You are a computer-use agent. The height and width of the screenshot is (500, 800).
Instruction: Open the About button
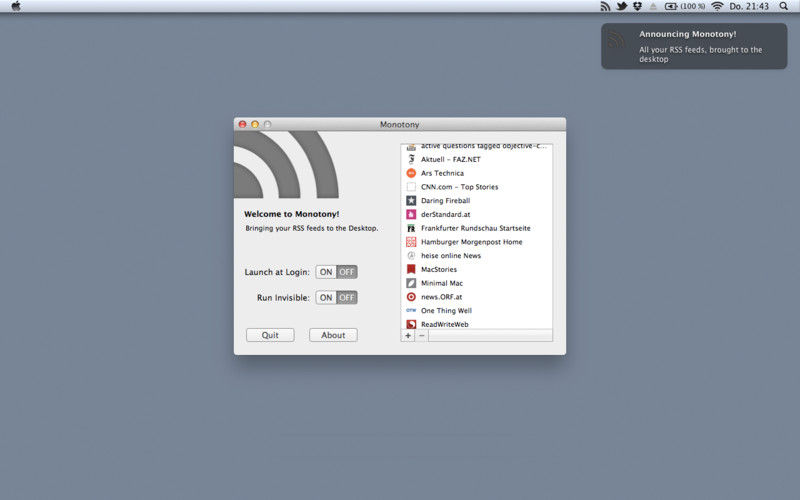(x=333, y=335)
